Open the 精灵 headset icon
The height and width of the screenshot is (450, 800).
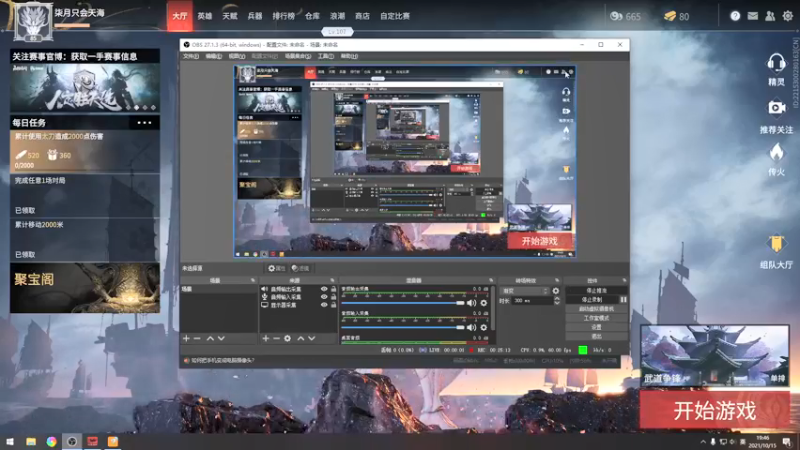[x=776, y=64]
